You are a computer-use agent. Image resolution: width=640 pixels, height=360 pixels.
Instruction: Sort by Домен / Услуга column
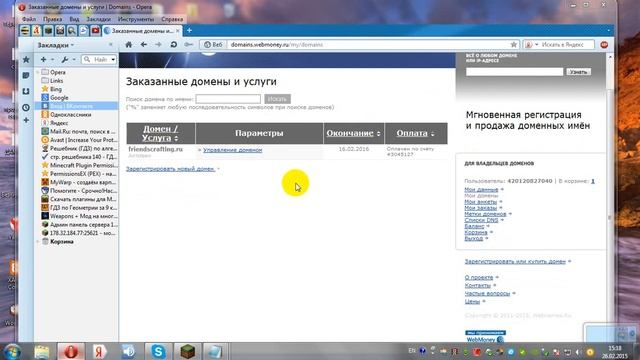click(160, 133)
